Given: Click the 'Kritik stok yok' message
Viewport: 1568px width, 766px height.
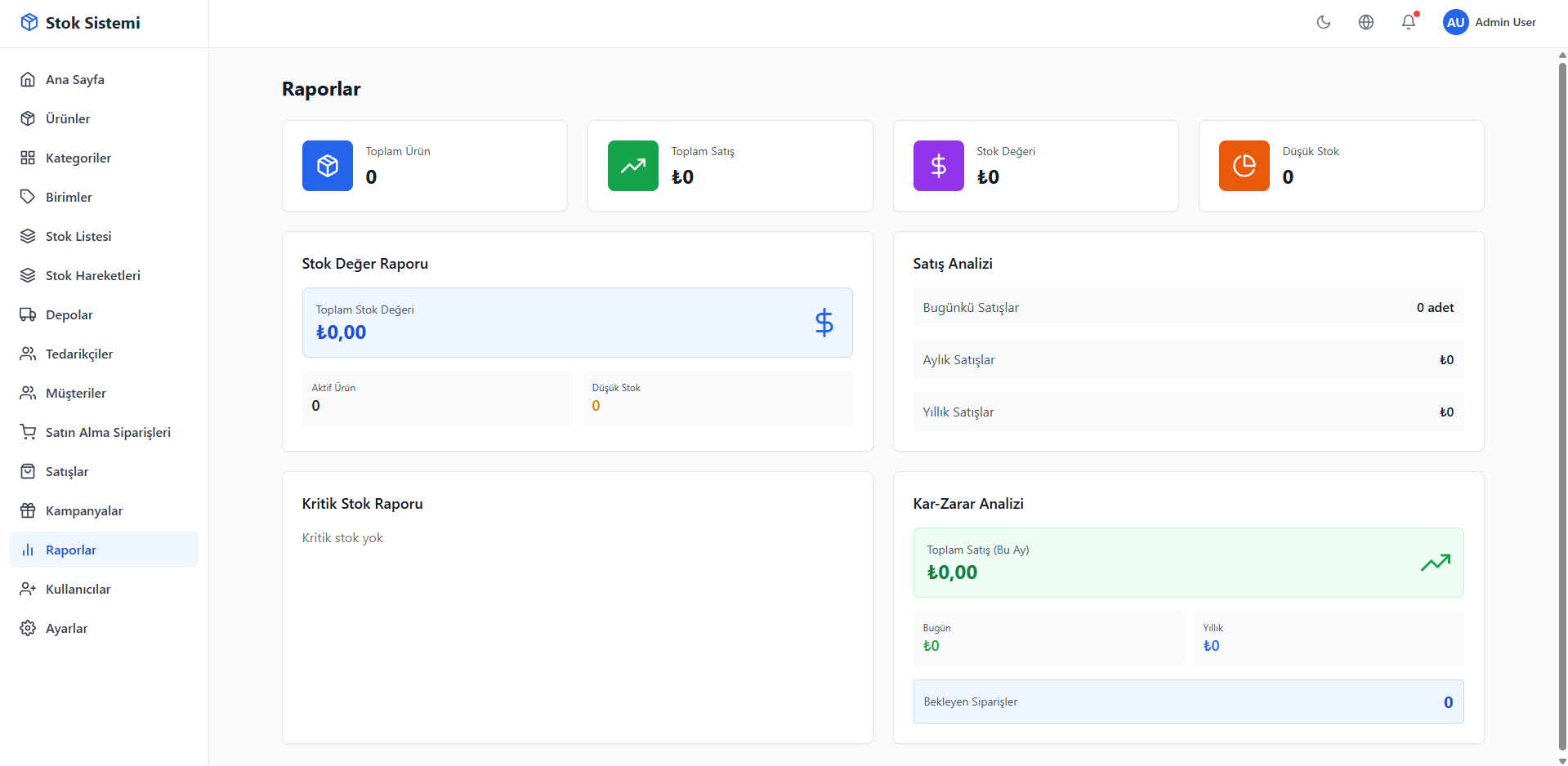Looking at the screenshot, I should [342, 537].
